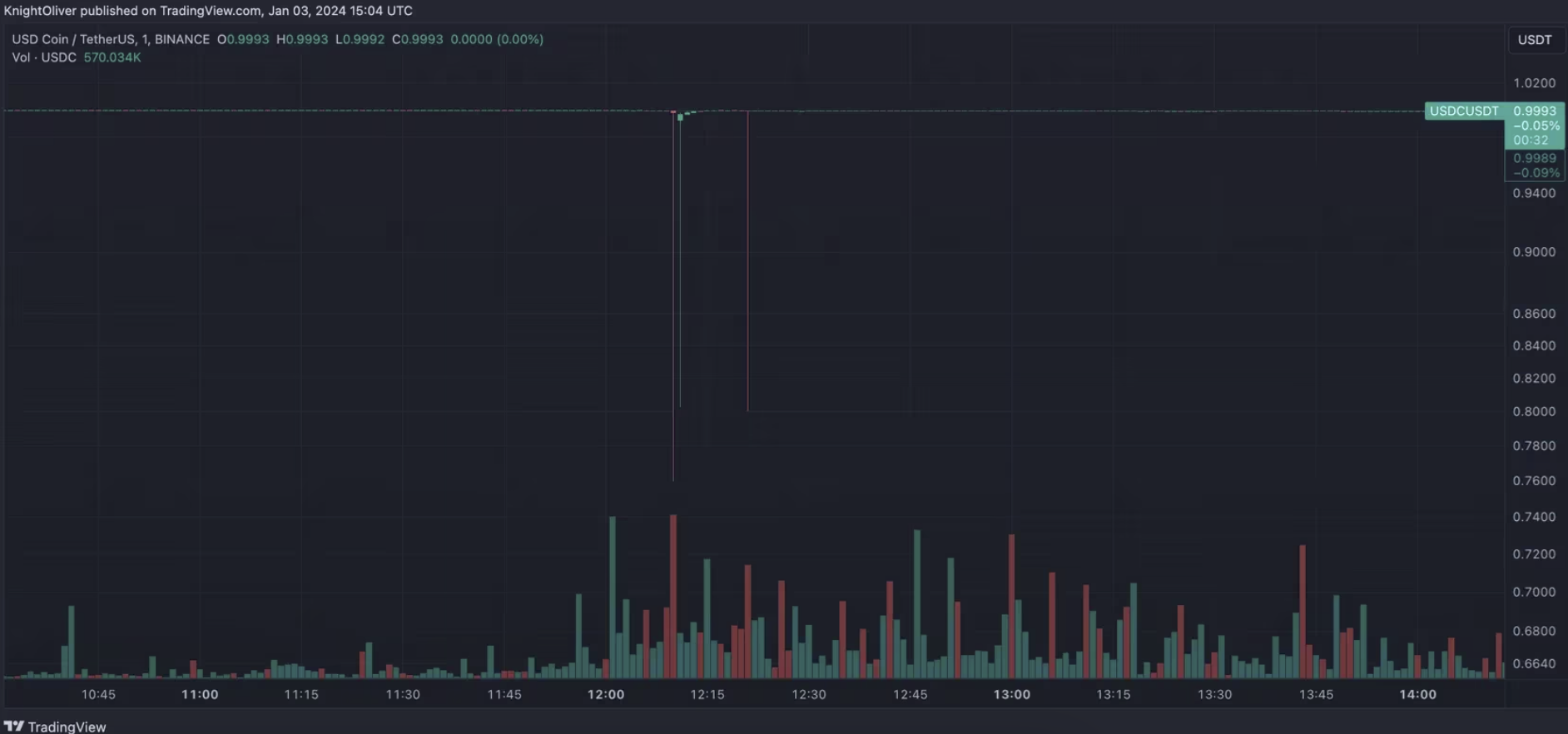1568x734 pixels.
Task: Click the 0.6800 price axis label
Action: tap(1534, 631)
